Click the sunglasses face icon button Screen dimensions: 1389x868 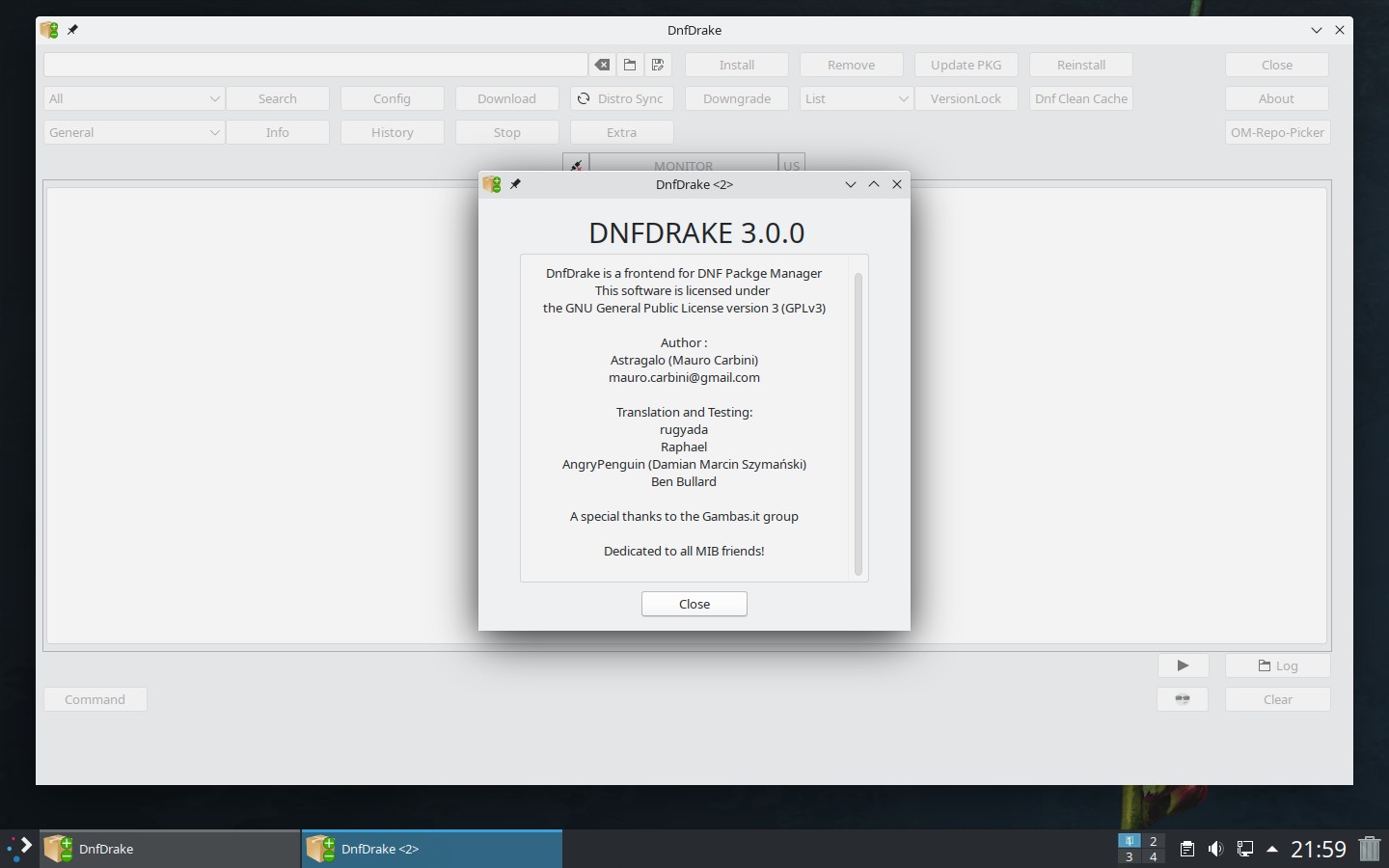1183,699
